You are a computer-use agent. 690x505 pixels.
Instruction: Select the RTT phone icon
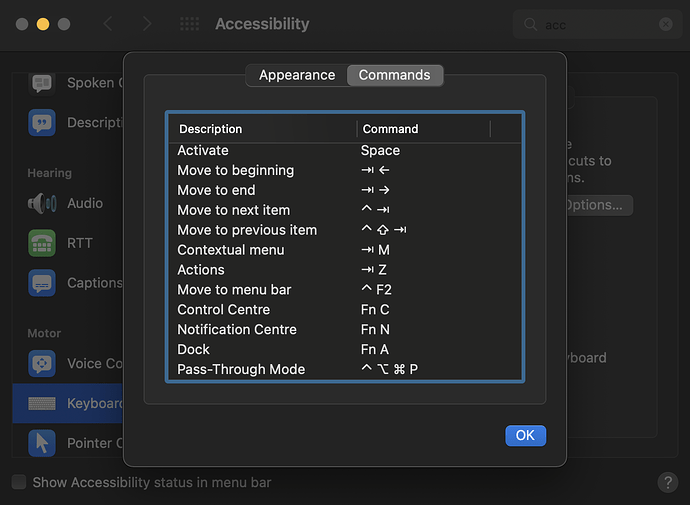pos(42,243)
